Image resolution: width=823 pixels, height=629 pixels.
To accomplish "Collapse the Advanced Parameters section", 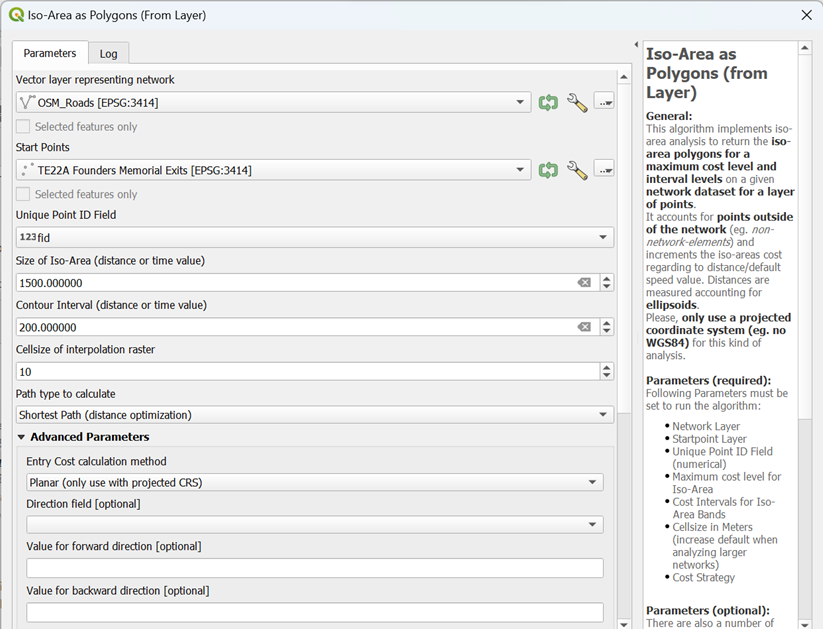I will tap(22, 437).
